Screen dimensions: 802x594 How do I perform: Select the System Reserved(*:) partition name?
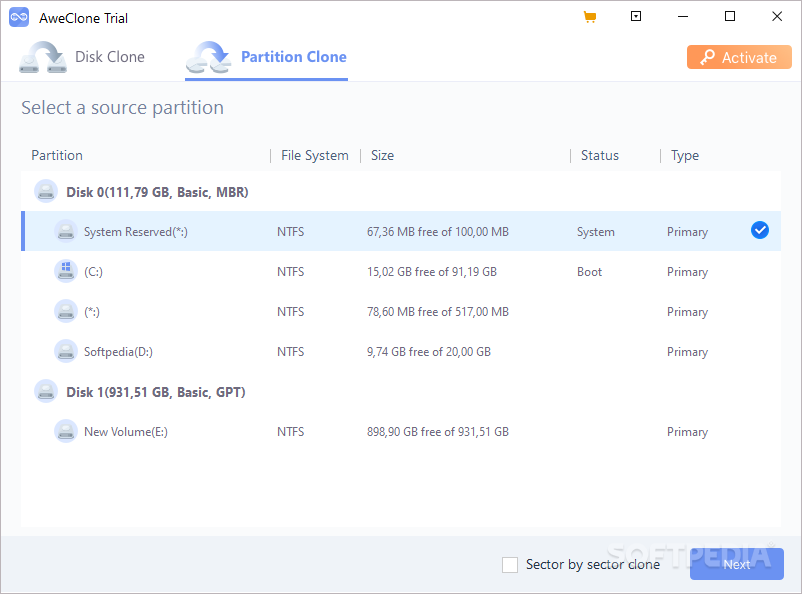pyautogui.click(x=136, y=232)
